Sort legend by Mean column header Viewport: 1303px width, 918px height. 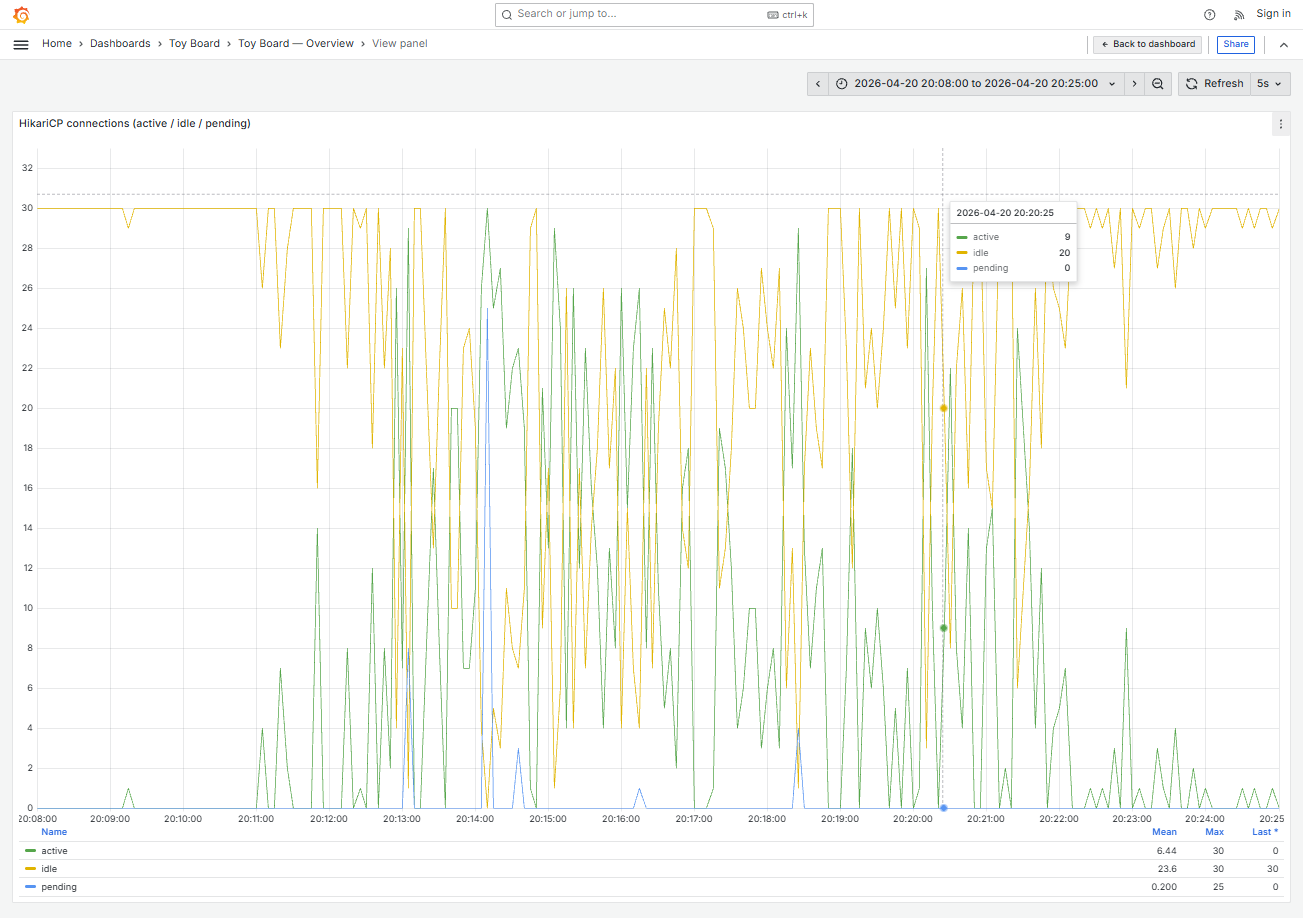point(1164,832)
